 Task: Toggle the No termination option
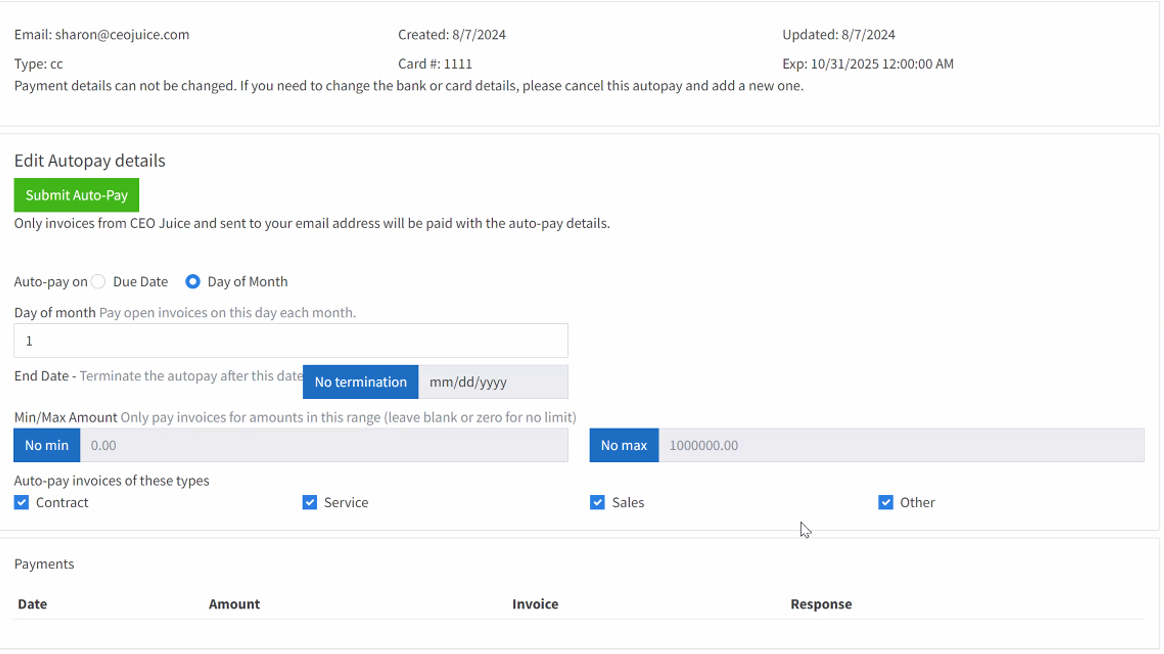tap(360, 381)
